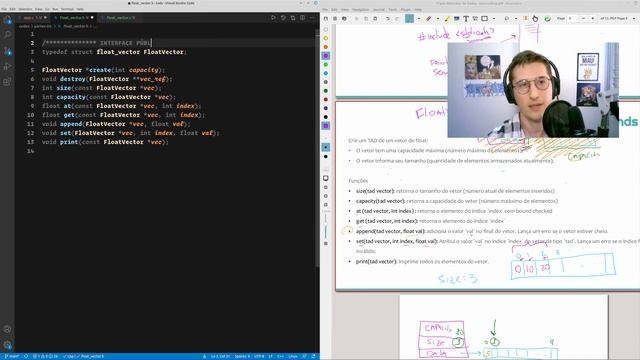Select the Hand tool in Xournal++
The image size is (640, 360).
535,19
